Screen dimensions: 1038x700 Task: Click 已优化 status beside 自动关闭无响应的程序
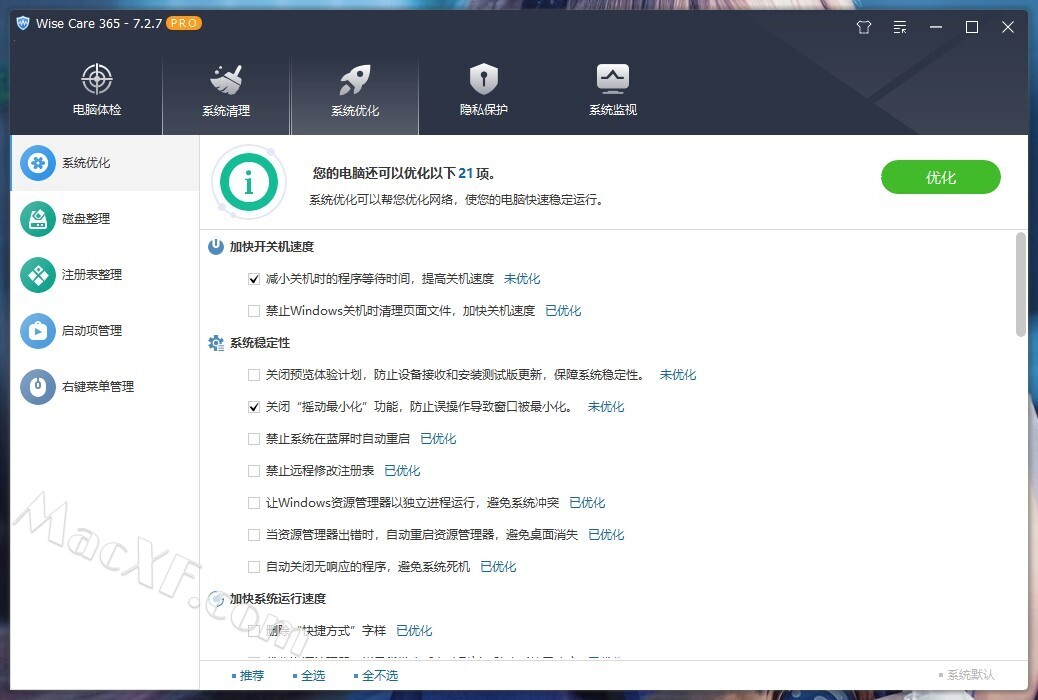point(498,566)
